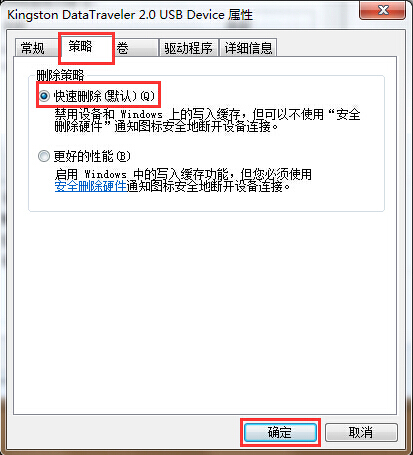
Task: Select the 快速删除 radio circle
Action: pyautogui.click(x=44, y=96)
